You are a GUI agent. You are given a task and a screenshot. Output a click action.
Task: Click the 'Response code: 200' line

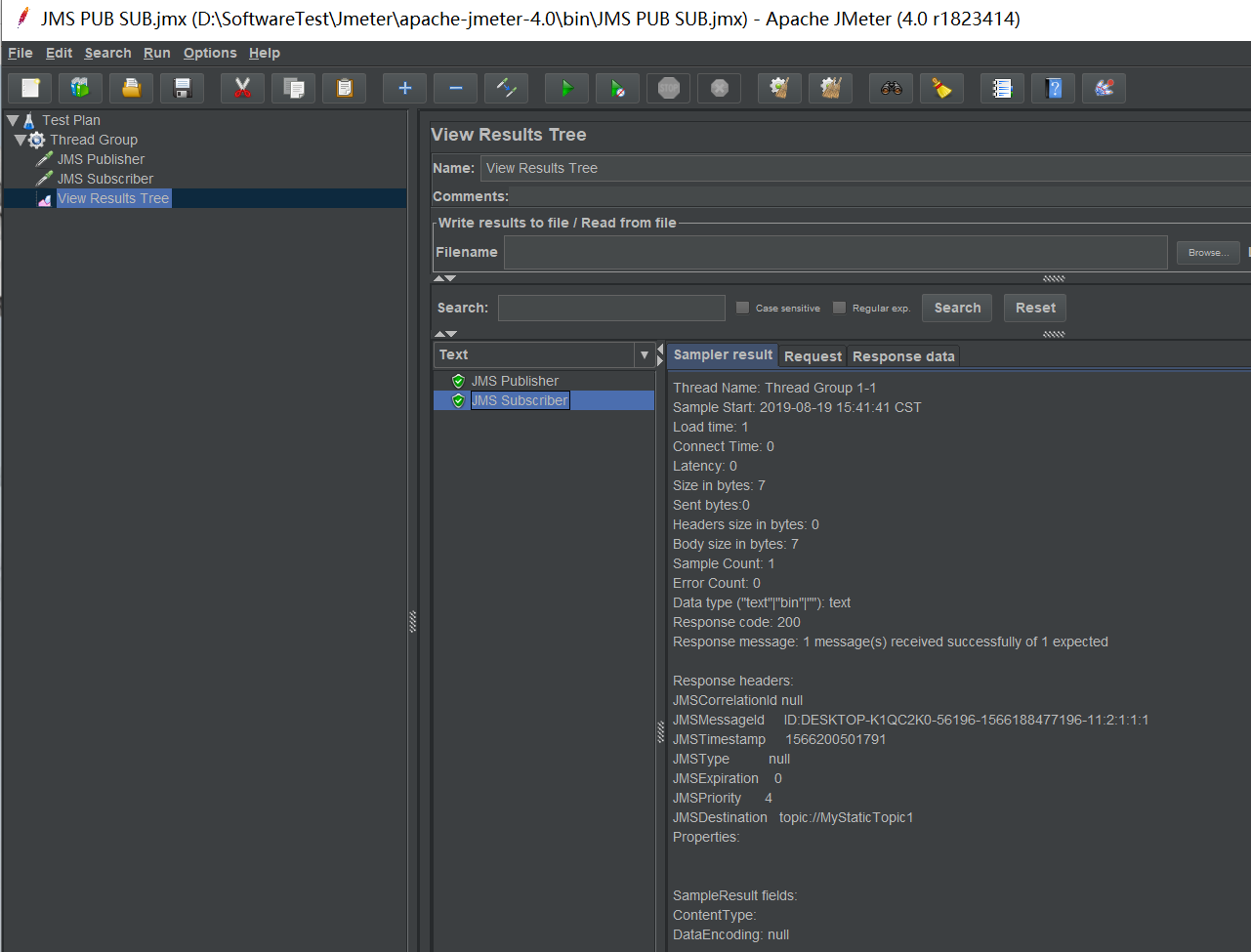click(x=736, y=622)
